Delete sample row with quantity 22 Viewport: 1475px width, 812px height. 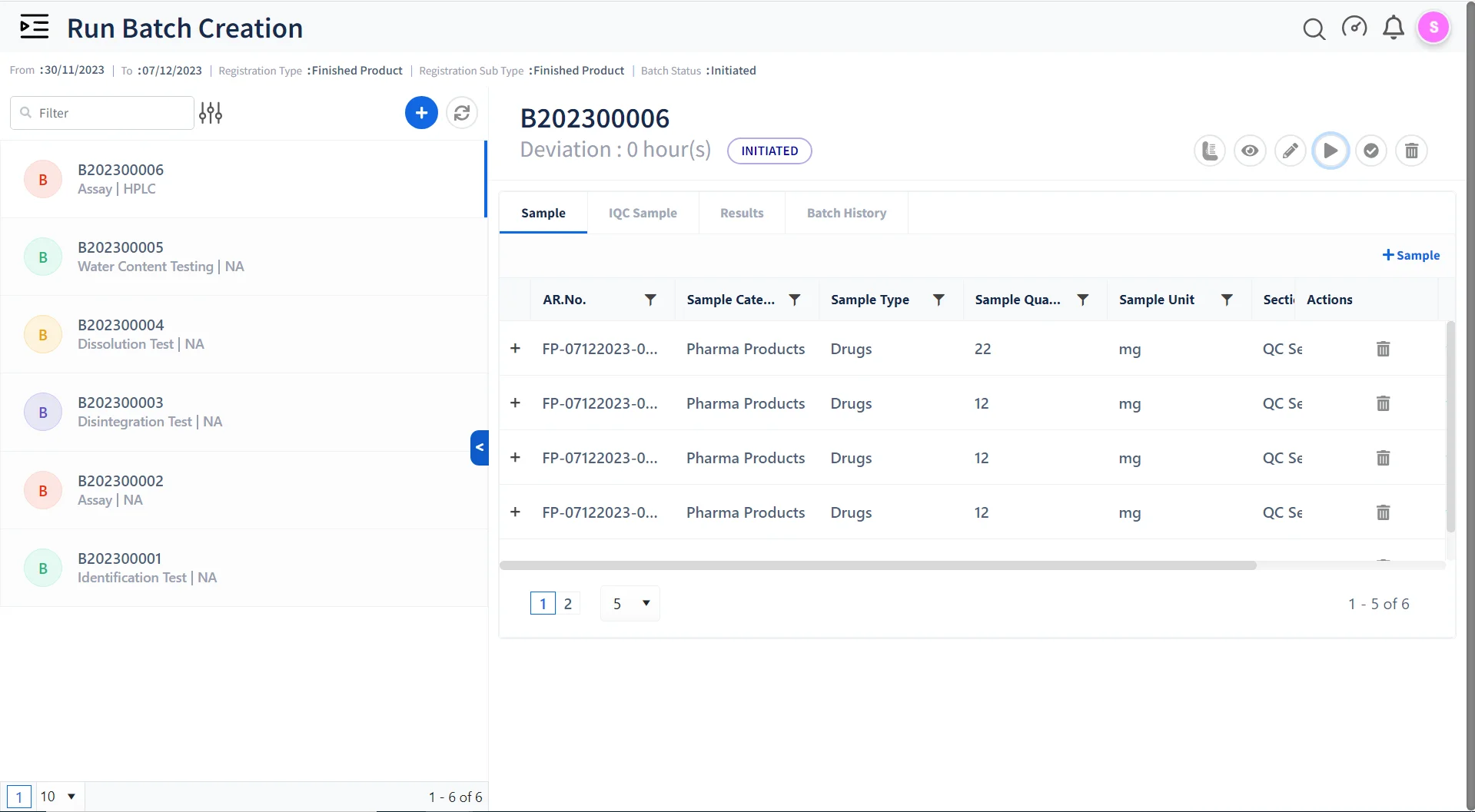click(1383, 349)
